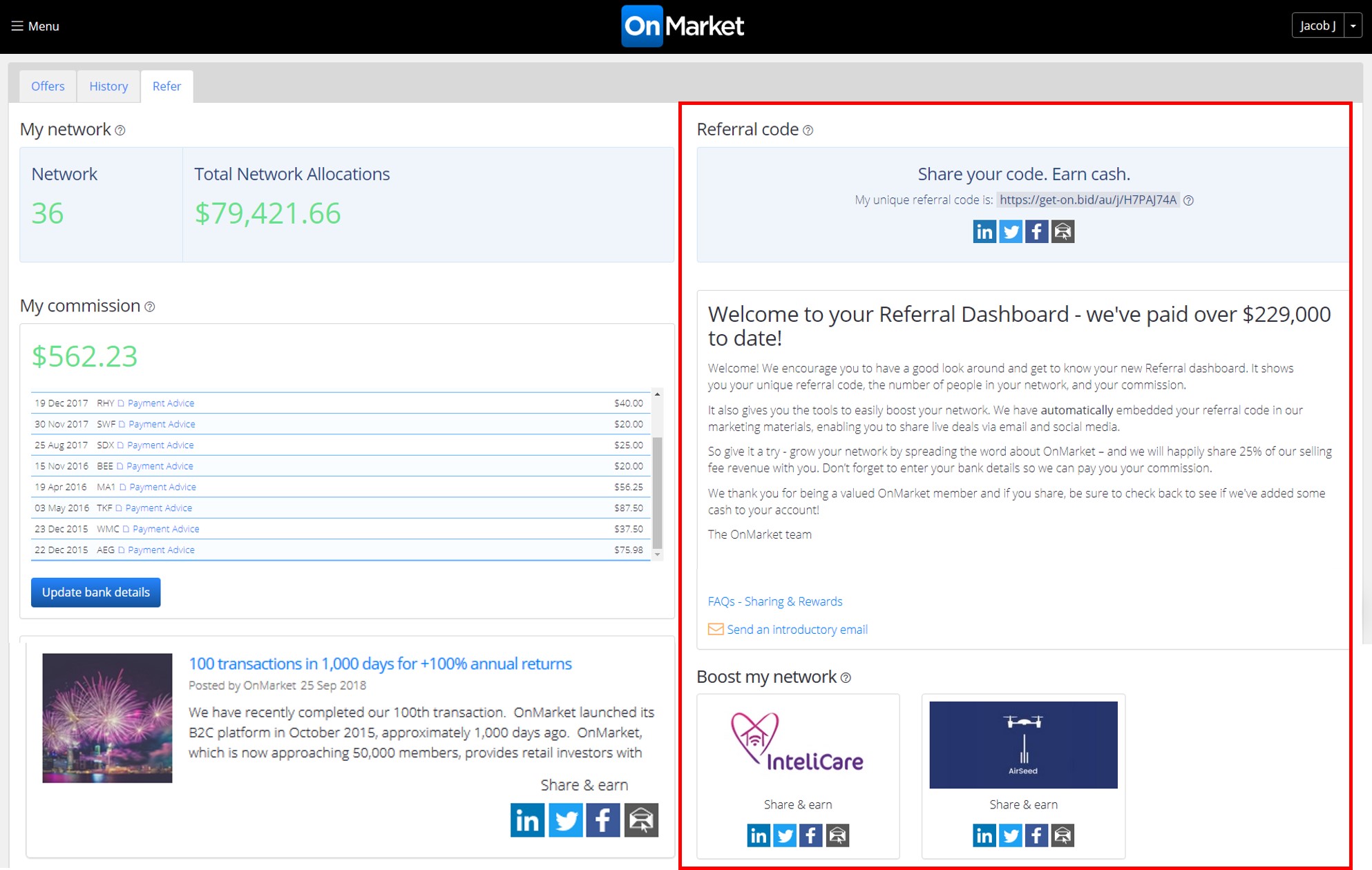Share the article via email icon
The image size is (1372, 870).
[x=641, y=820]
